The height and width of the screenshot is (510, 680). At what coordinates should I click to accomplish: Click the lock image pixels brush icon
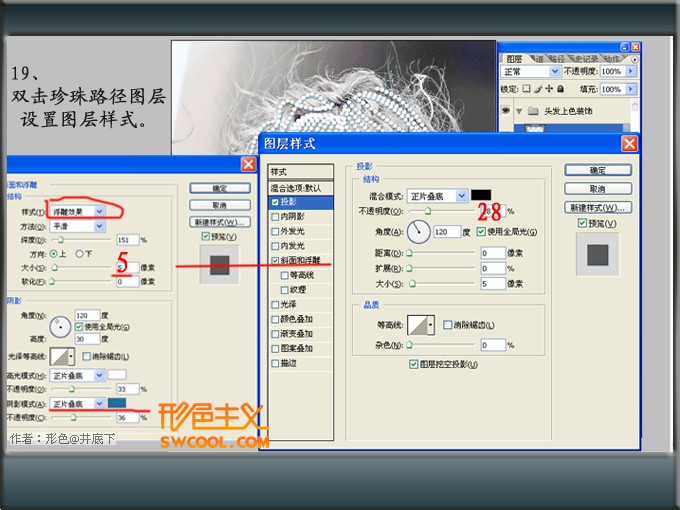tap(538, 89)
